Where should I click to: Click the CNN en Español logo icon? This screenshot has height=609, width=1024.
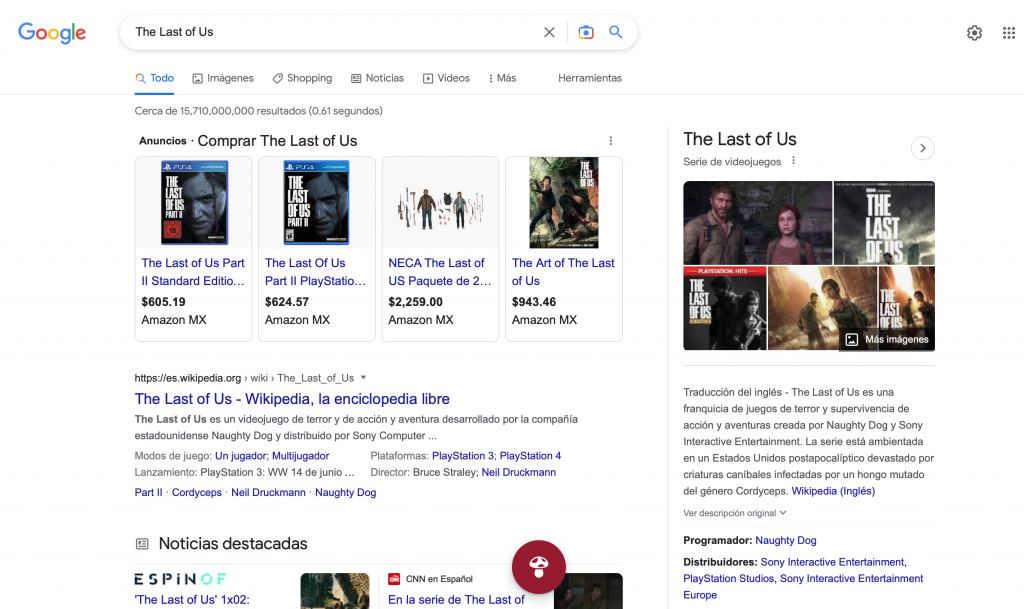point(394,579)
